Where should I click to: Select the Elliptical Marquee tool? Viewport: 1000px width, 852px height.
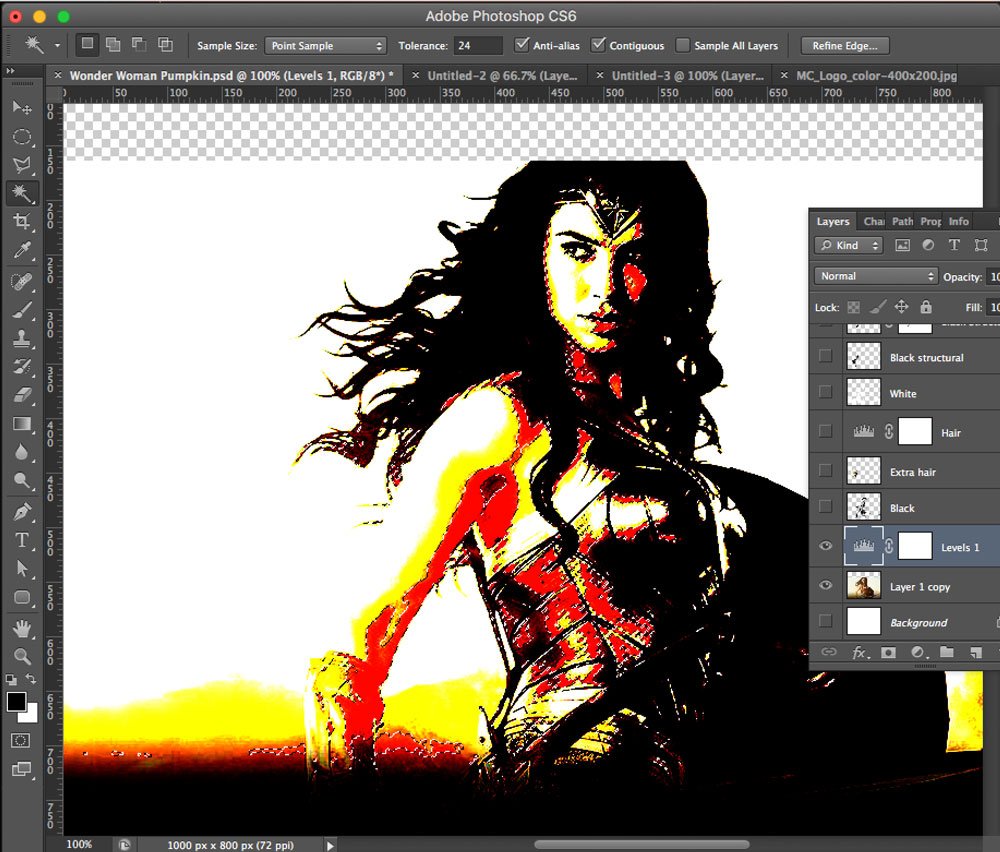(22, 136)
